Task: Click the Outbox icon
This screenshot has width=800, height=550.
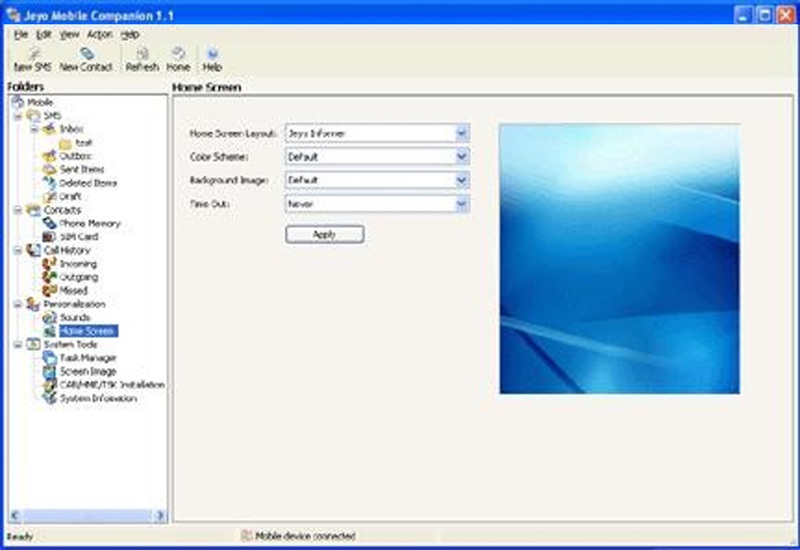Action: [49, 156]
